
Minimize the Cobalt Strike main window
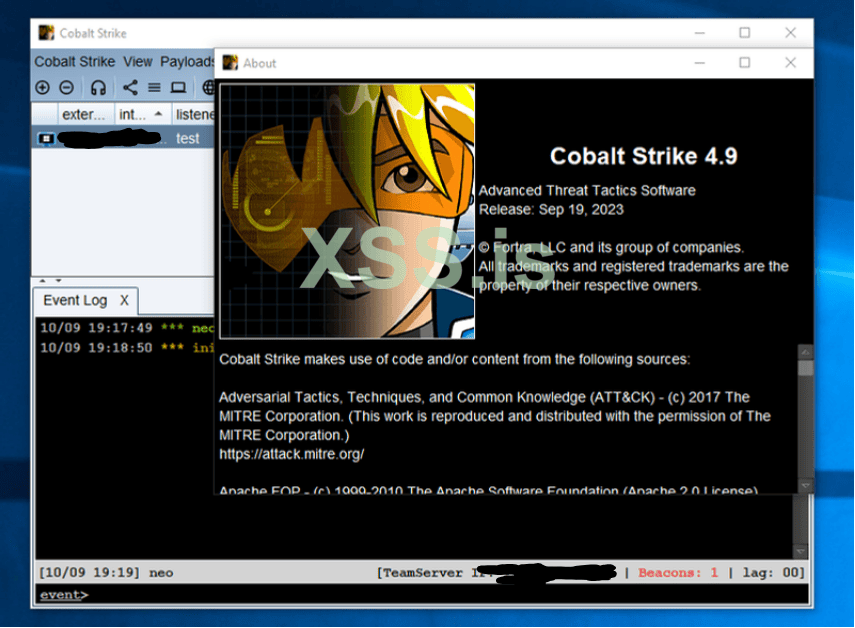coord(700,33)
